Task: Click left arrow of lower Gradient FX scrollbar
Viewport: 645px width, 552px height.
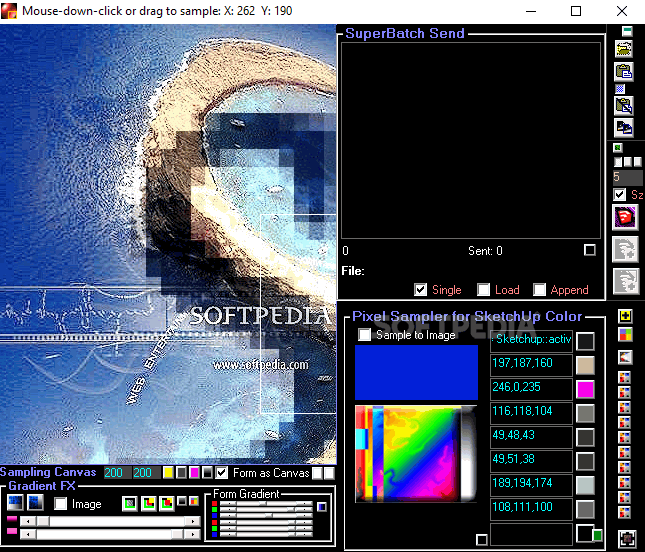Action: click(x=28, y=534)
